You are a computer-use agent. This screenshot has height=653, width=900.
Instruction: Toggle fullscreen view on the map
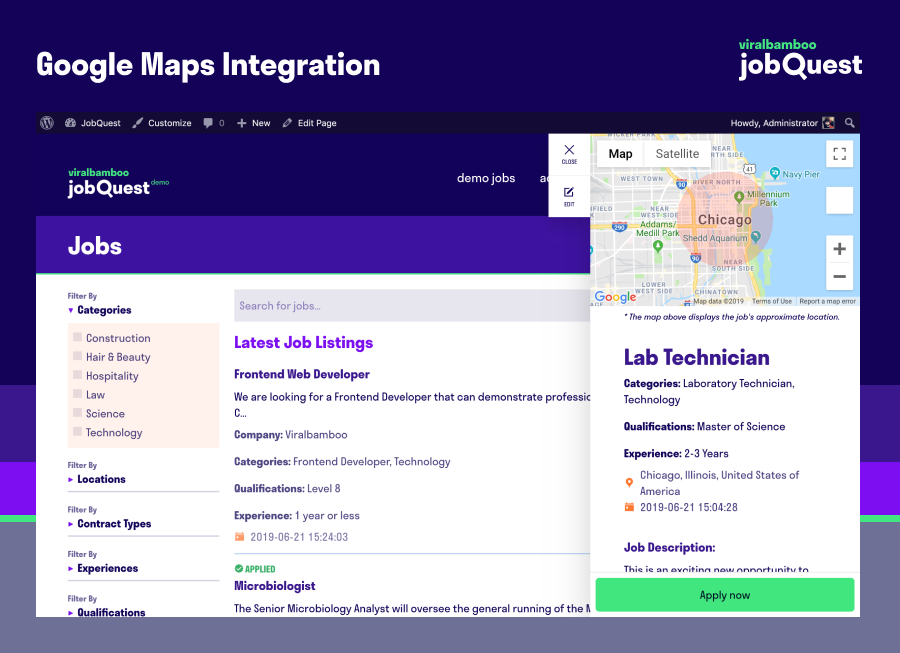pyautogui.click(x=840, y=153)
